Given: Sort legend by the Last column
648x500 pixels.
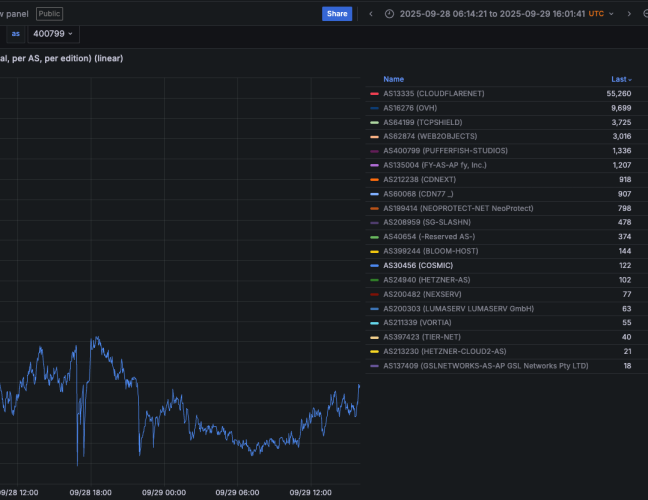Looking at the screenshot, I should pyautogui.click(x=620, y=79).
